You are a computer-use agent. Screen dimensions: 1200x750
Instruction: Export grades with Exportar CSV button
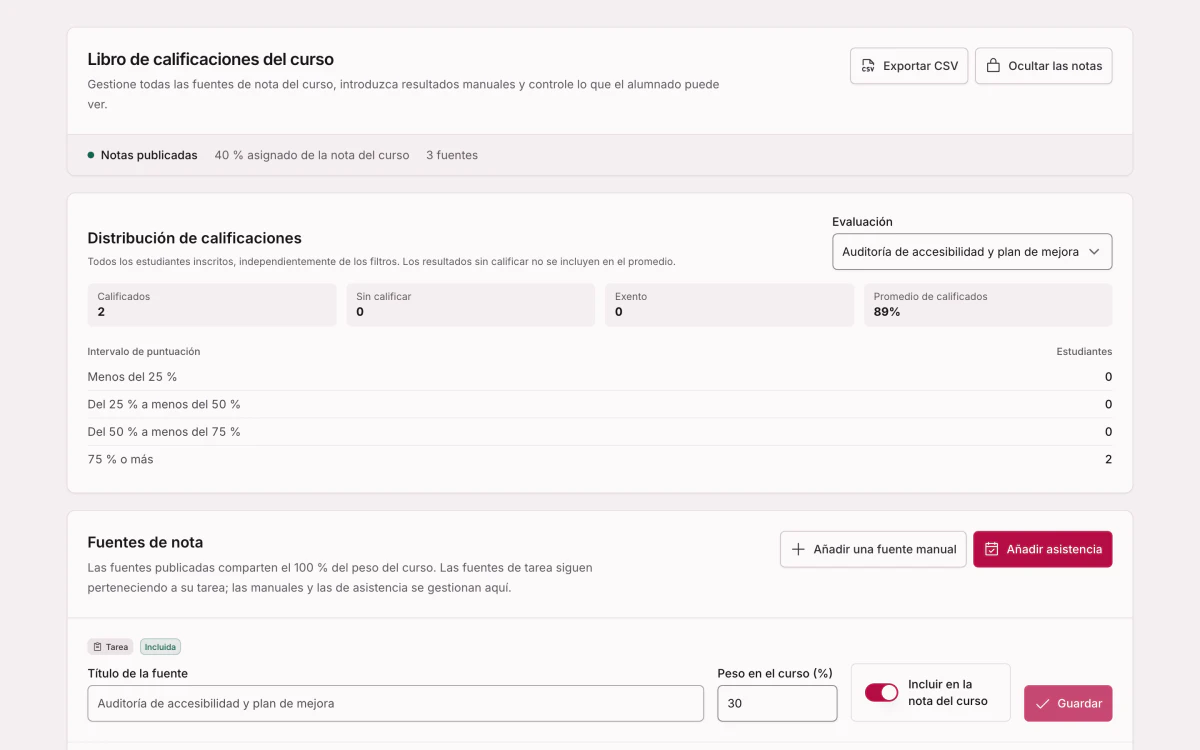pos(909,66)
